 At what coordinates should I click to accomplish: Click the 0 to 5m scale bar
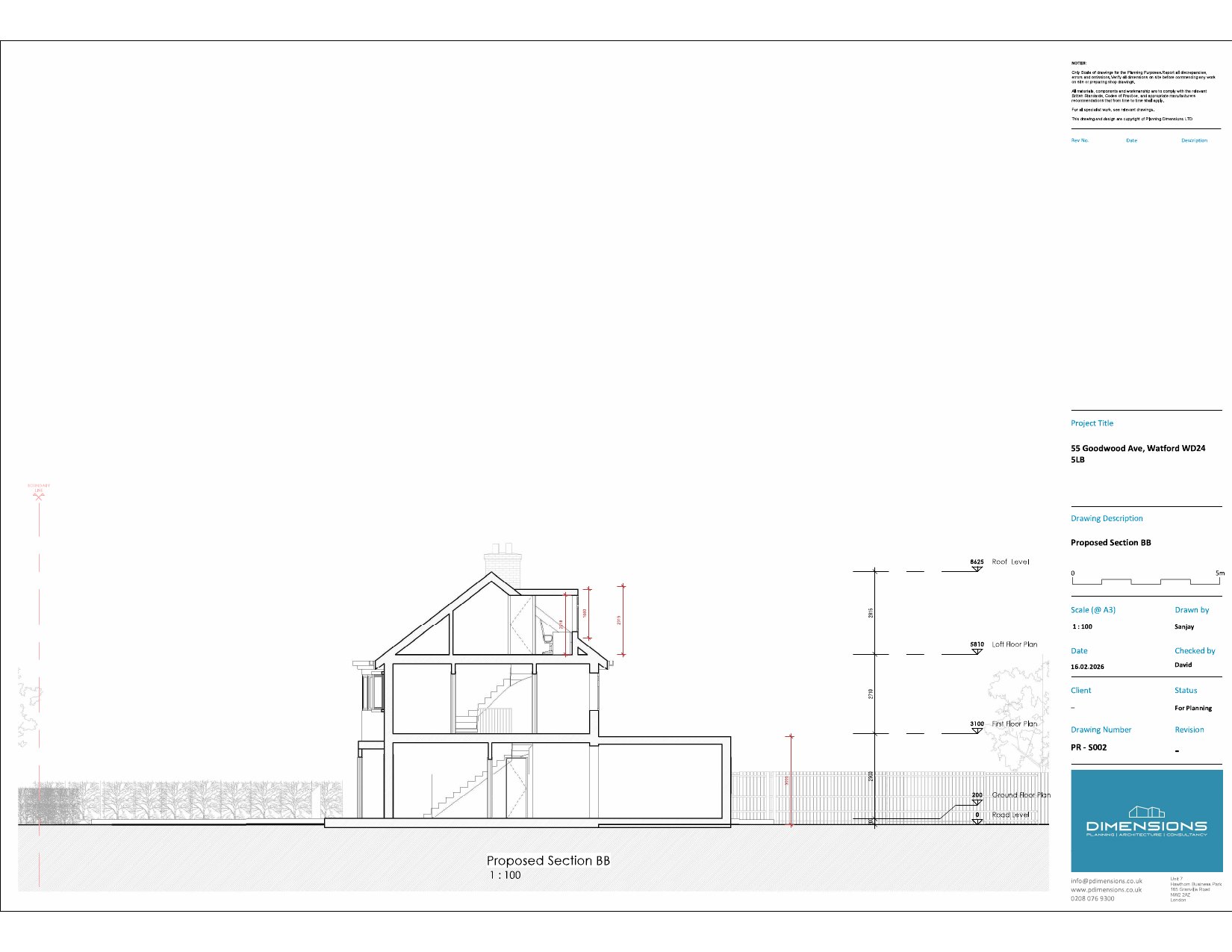click(1147, 581)
